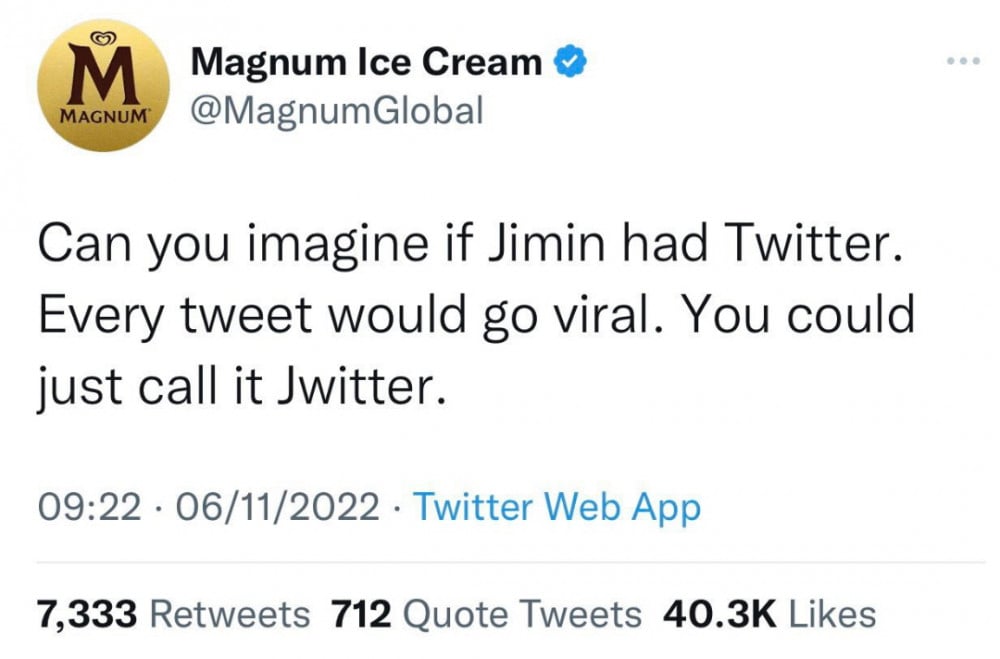The image size is (1000, 659).
Task: Click the 09:22 tweet timestamp
Action: 85,507
